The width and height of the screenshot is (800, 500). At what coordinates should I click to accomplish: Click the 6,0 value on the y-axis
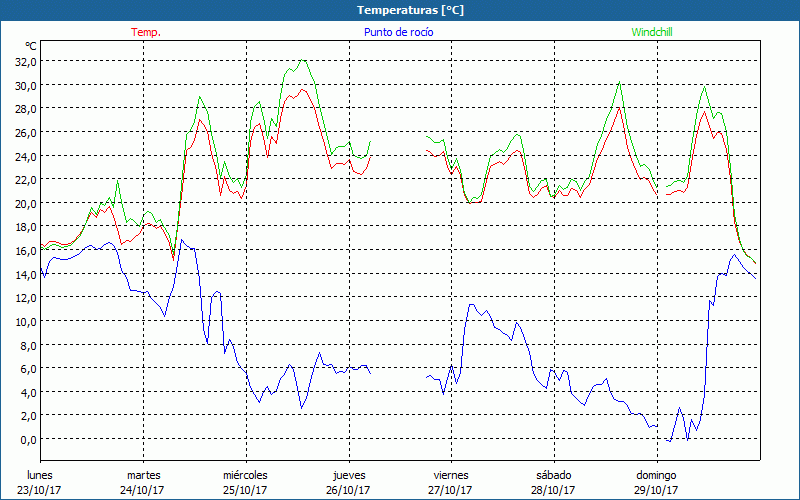pos(25,368)
